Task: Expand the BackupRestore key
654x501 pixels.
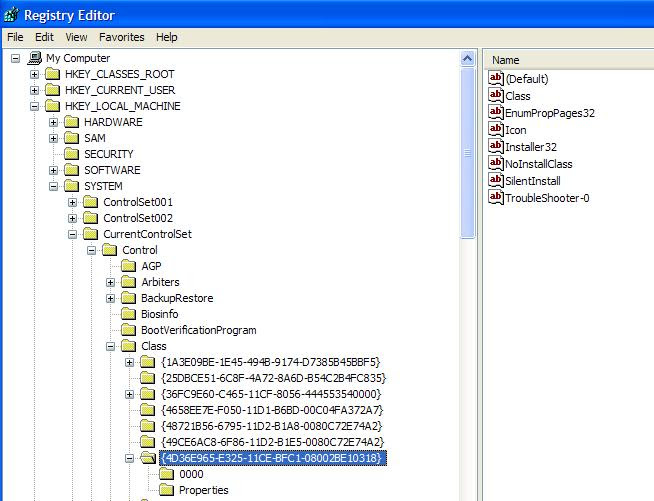Action: 111,299
